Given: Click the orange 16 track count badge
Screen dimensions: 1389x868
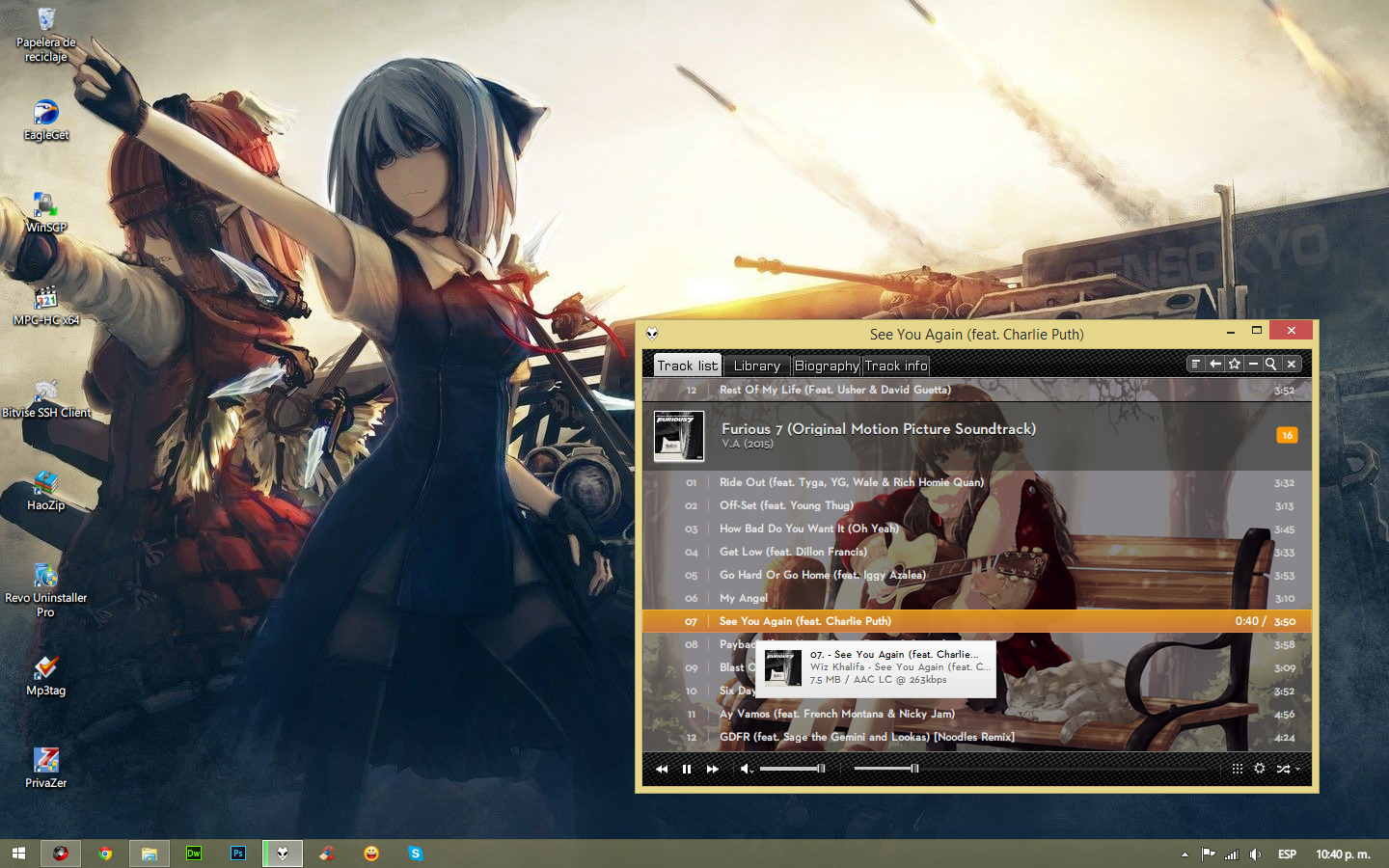Looking at the screenshot, I should tap(1287, 435).
